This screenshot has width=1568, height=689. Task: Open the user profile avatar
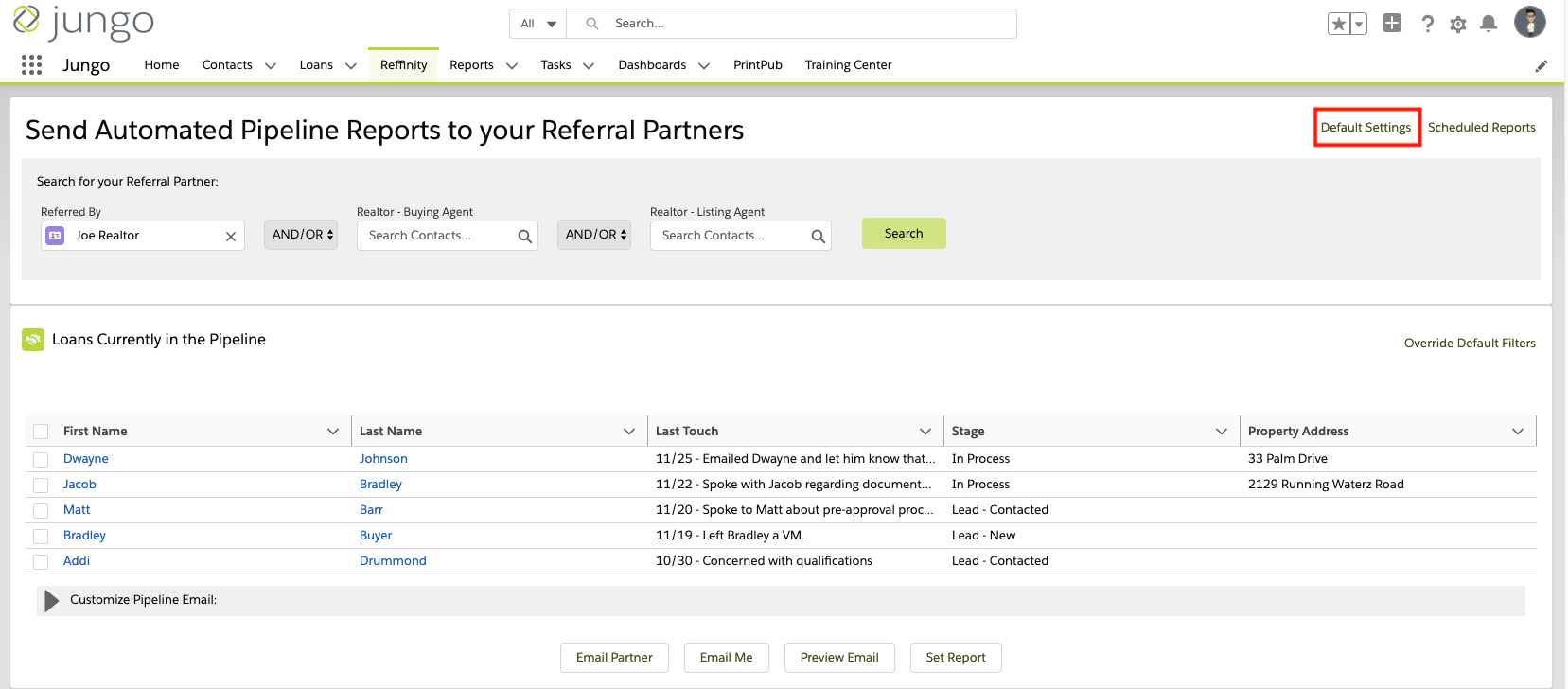(1529, 22)
